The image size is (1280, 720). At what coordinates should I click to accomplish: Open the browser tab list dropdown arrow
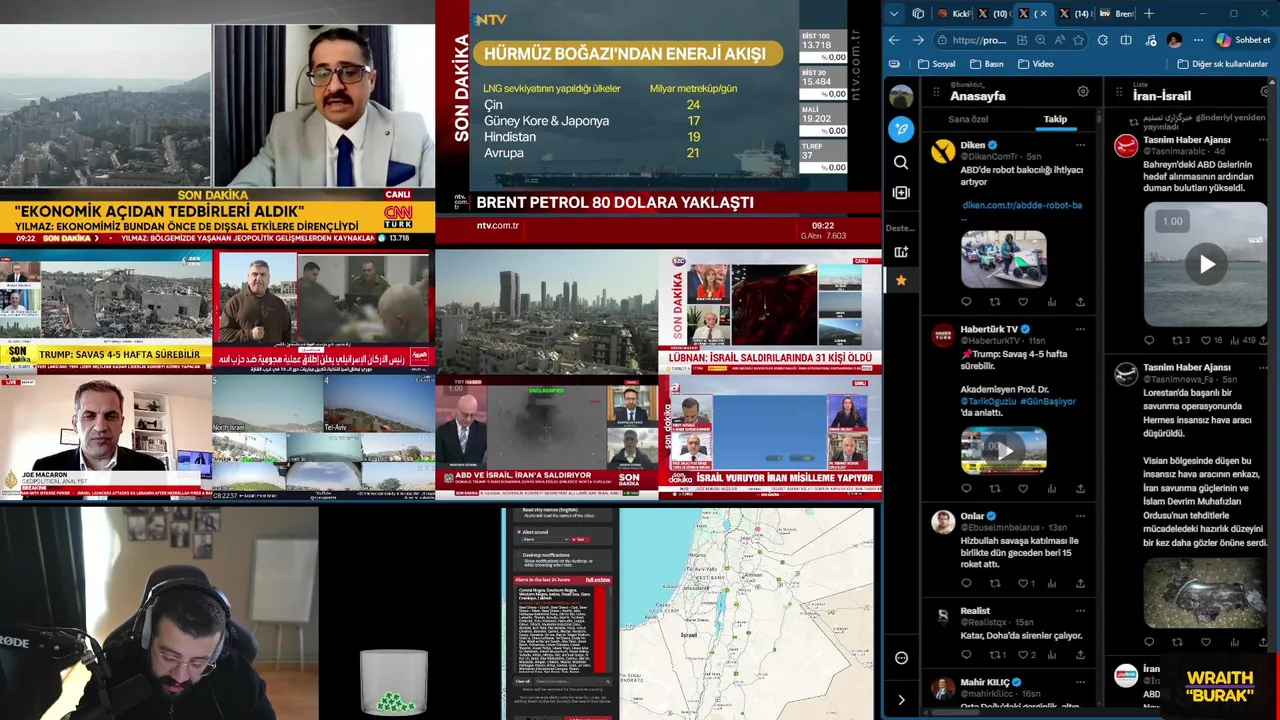coord(894,14)
